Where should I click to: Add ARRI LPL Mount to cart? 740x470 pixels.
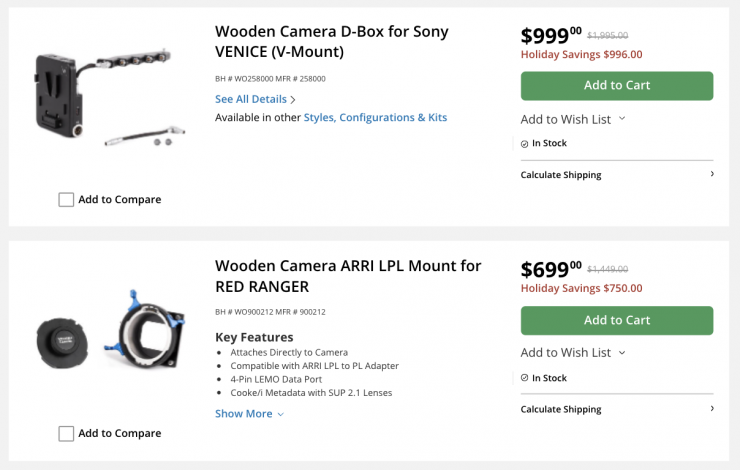pos(616,320)
